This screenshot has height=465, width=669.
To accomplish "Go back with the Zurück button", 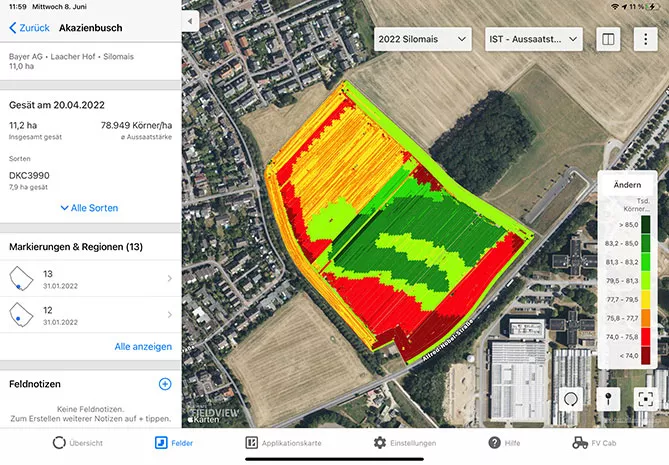I will coord(29,28).
